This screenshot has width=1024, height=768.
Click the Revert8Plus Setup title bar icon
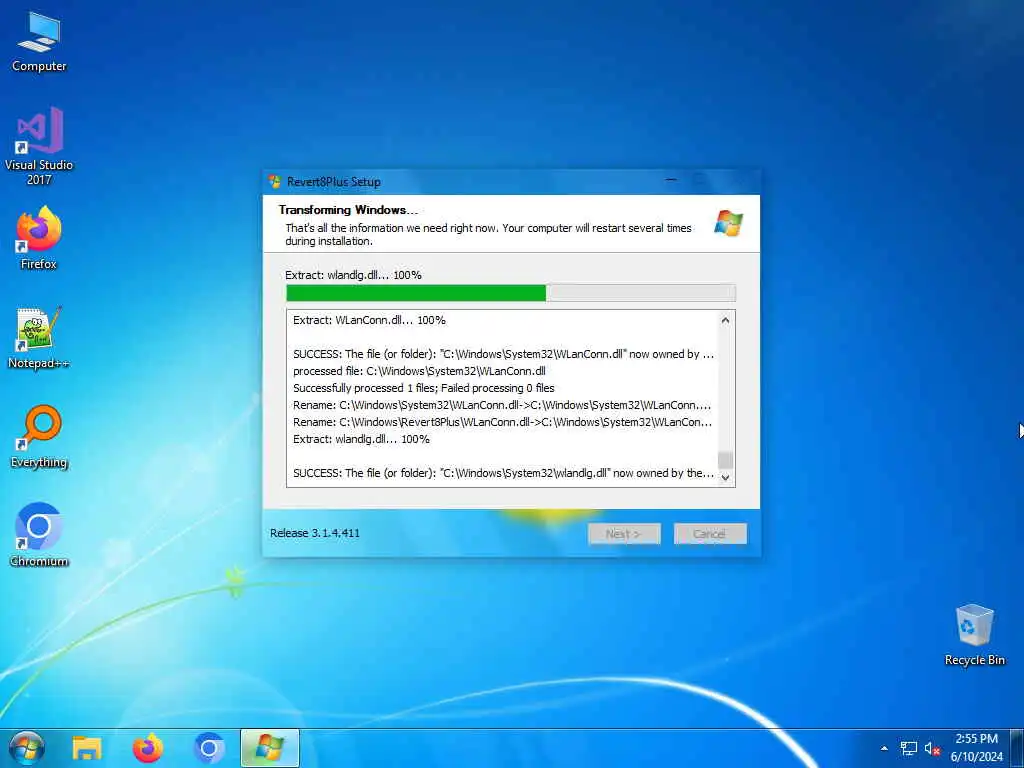pyautogui.click(x=275, y=182)
